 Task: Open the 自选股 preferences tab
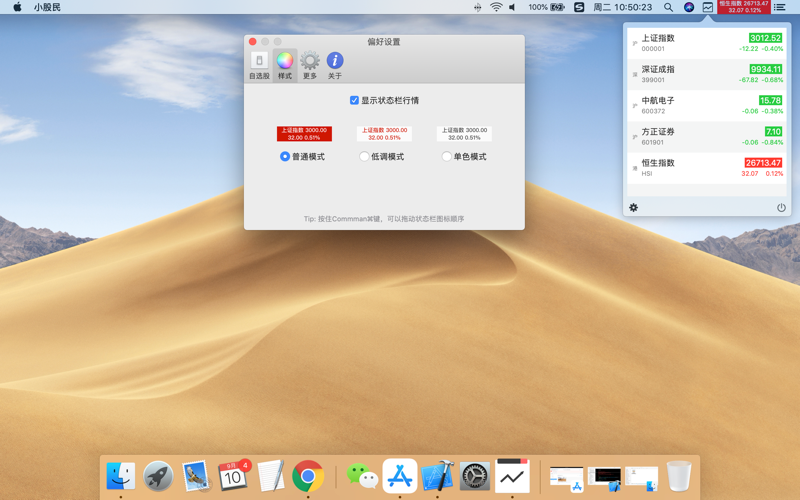(259, 65)
